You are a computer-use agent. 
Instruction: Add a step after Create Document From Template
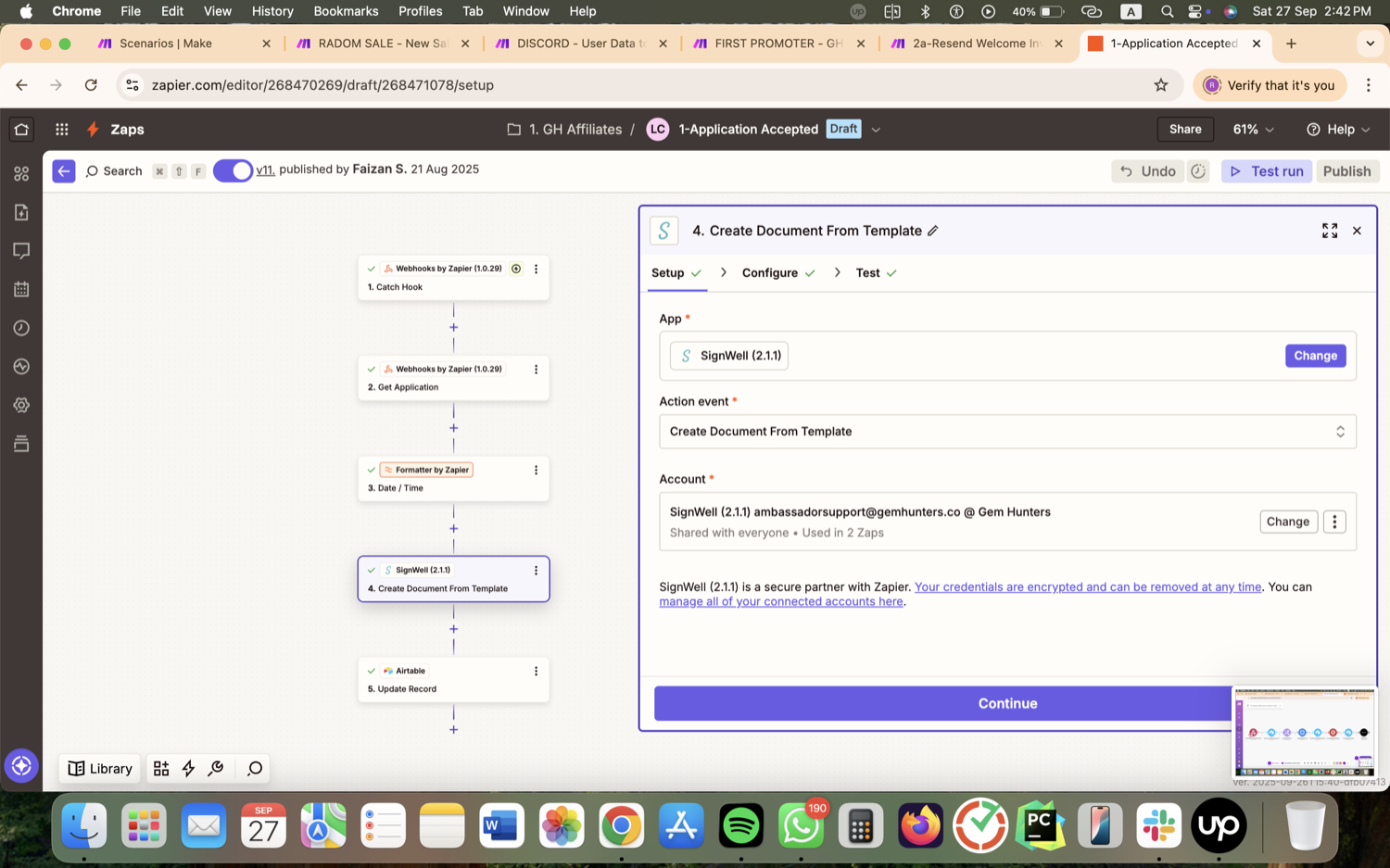click(453, 629)
